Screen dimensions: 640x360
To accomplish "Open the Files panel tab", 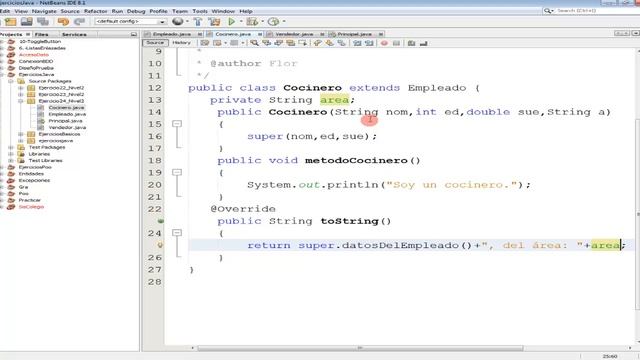I will (x=42, y=34).
